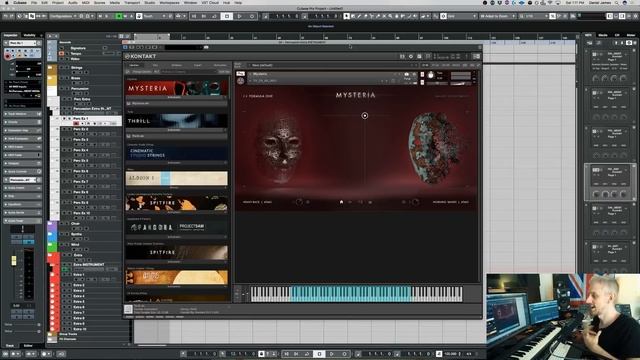The image size is (640, 360).
Task: Open Kontakt options gear icon
Action: coord(411,56)
